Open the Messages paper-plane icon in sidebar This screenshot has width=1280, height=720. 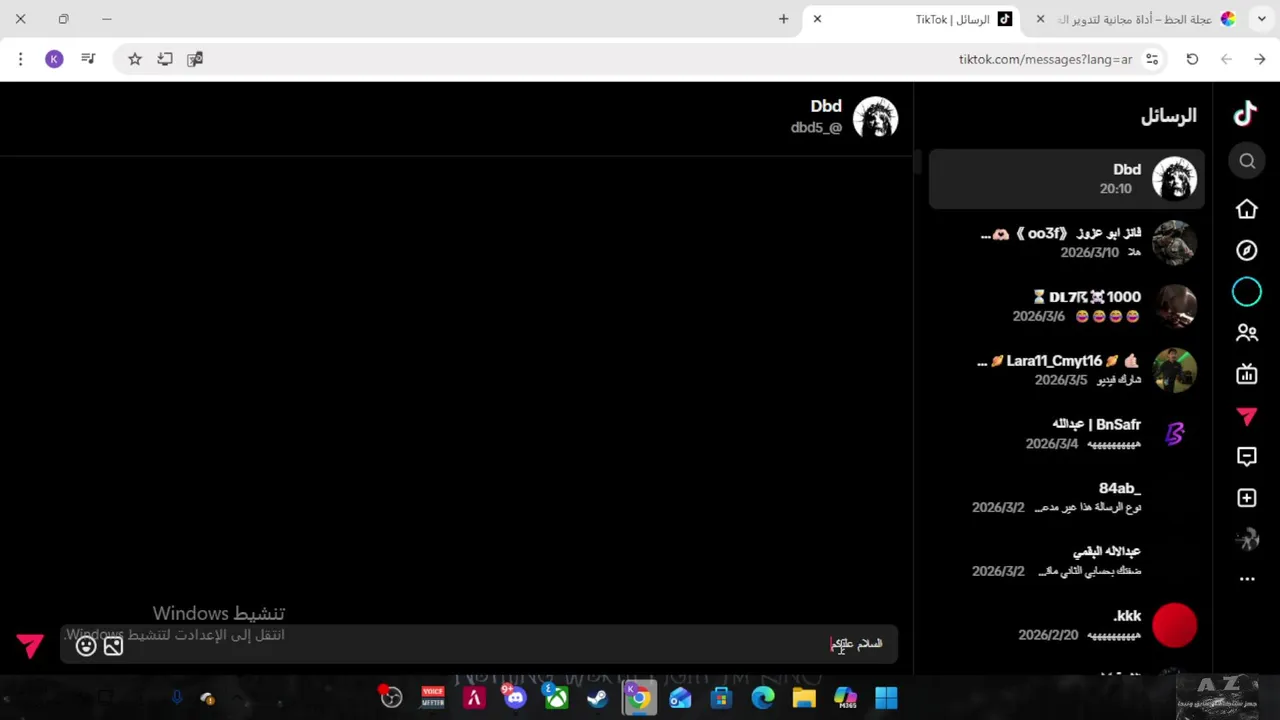coord(1247,416)
